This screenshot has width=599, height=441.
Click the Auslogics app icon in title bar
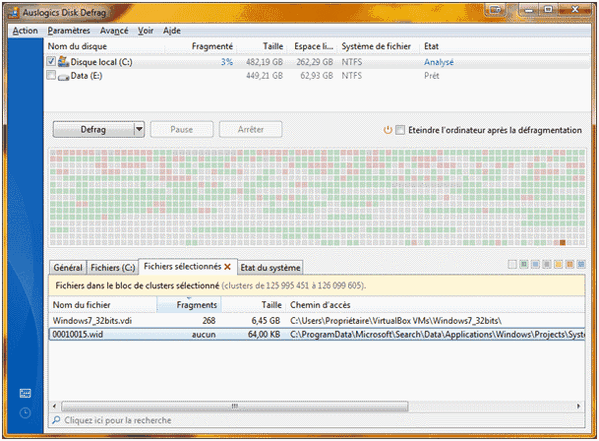13,13
